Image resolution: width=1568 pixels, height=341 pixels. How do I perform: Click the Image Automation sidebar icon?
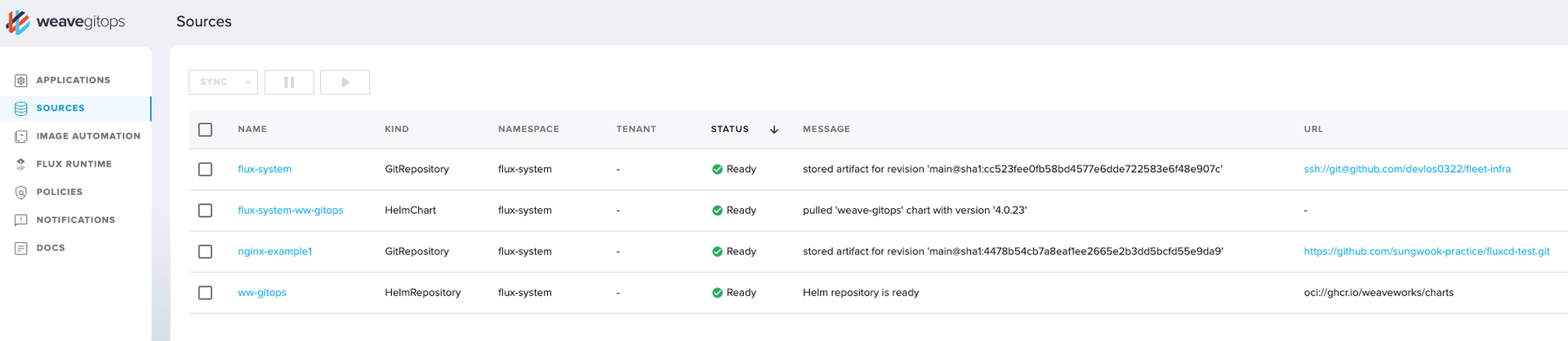click(21, 136)
